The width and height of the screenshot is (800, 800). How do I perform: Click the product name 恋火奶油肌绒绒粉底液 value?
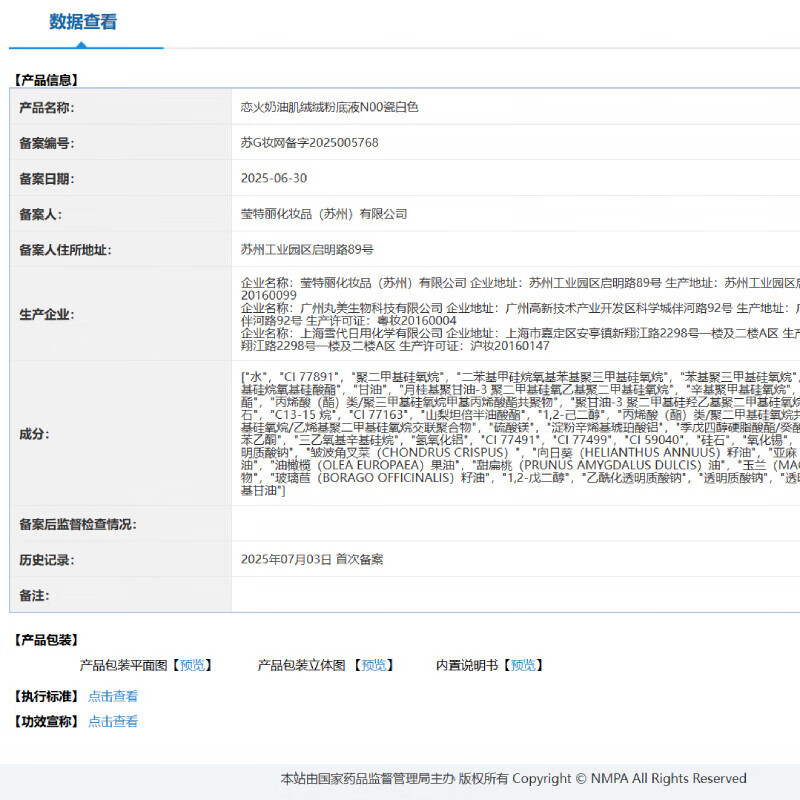(x=329, y=107)
